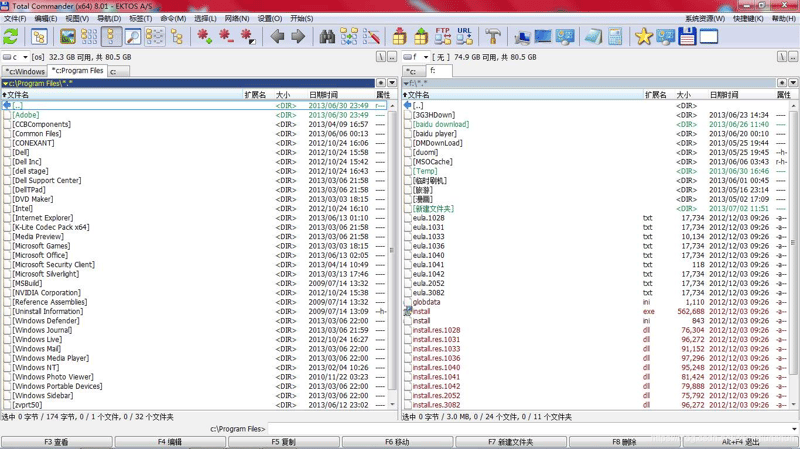This screenshot has height=449, width=800.
Task: Go back with the left arrow
Action: pos(277,37)
